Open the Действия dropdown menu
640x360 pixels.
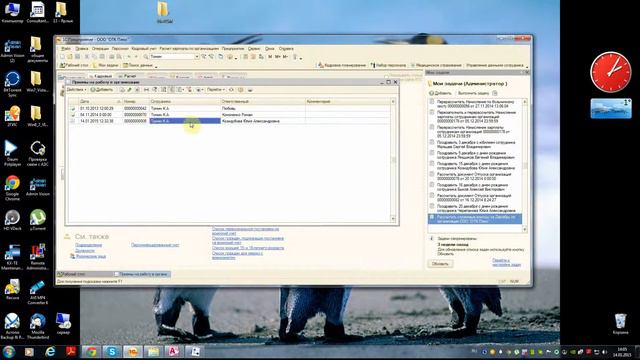point(76,90)
